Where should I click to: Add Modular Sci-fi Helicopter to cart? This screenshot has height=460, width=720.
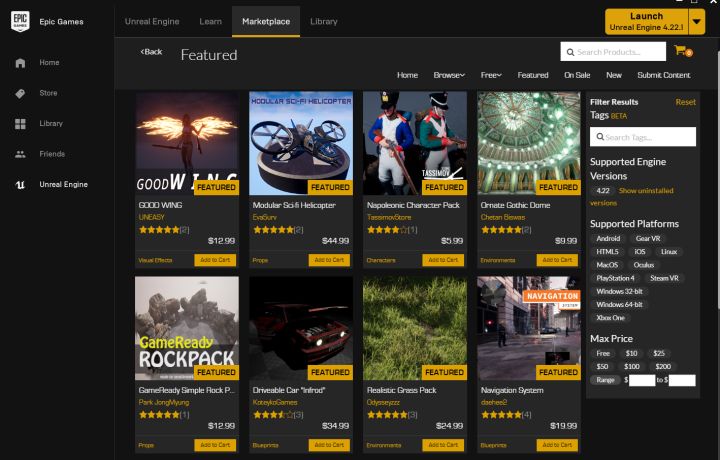click(329, 260)
